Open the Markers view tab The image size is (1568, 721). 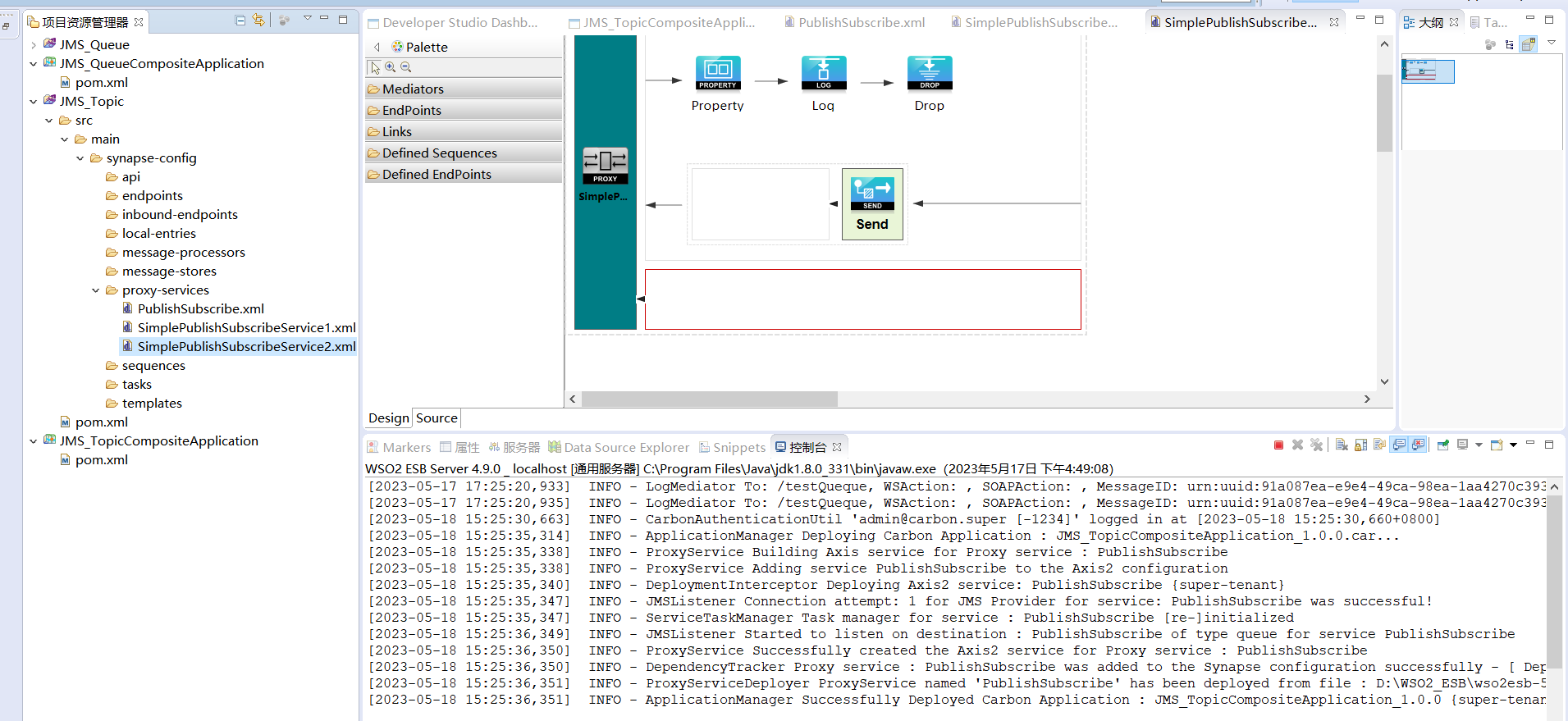(x=399, y=447)
